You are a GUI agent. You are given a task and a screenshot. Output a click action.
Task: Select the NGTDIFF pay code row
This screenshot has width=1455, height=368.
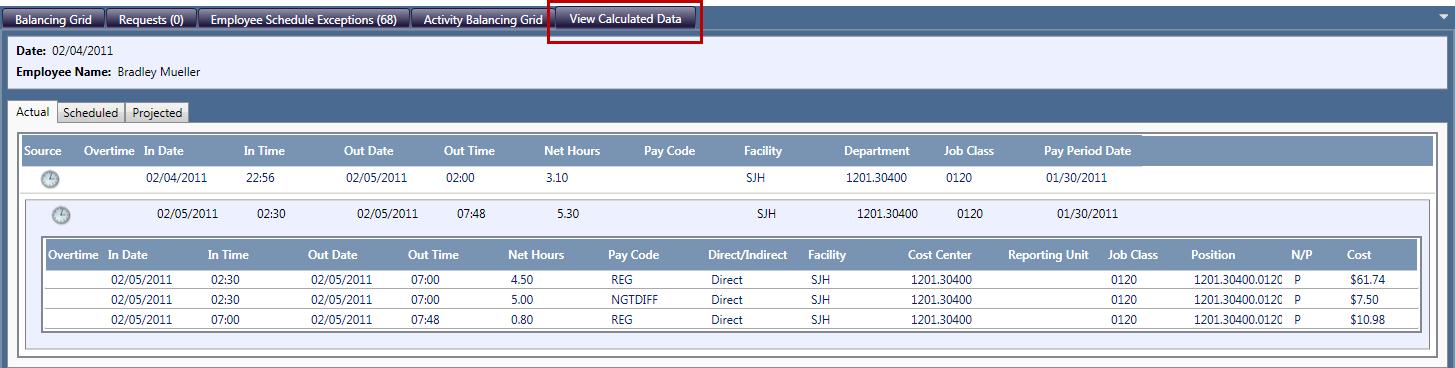(x=731, y=299)
